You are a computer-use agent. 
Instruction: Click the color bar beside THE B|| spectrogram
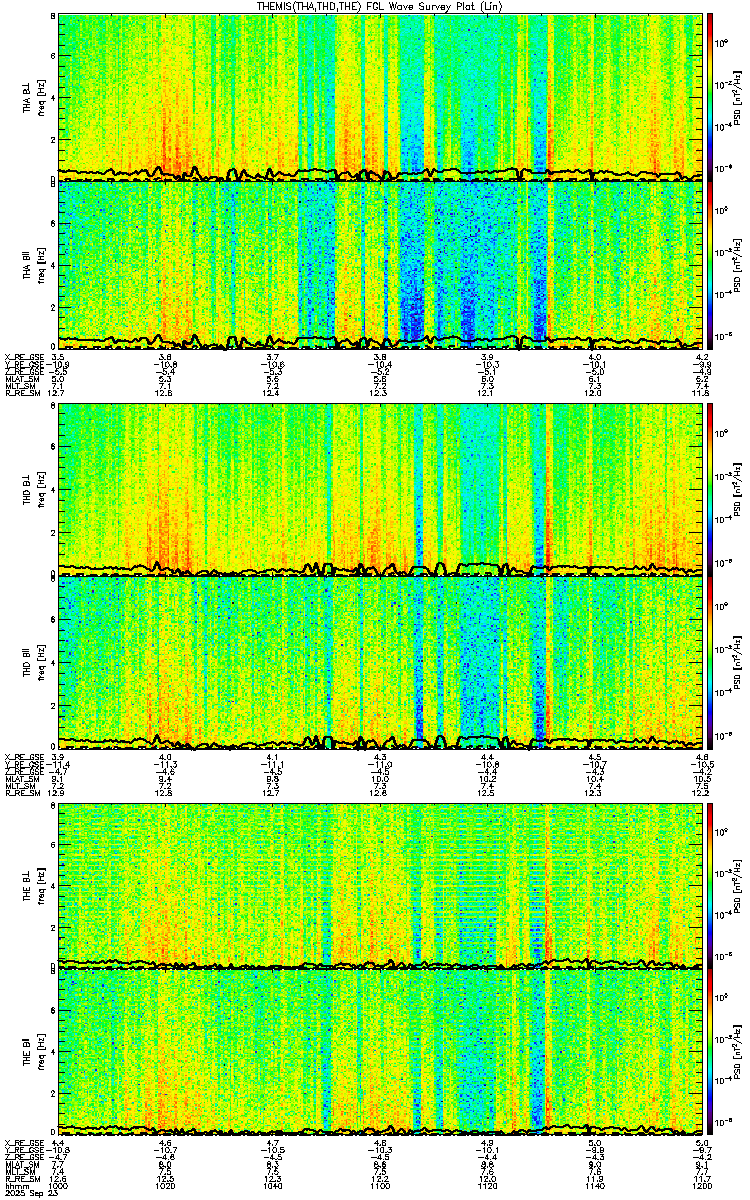point(711,1054)
